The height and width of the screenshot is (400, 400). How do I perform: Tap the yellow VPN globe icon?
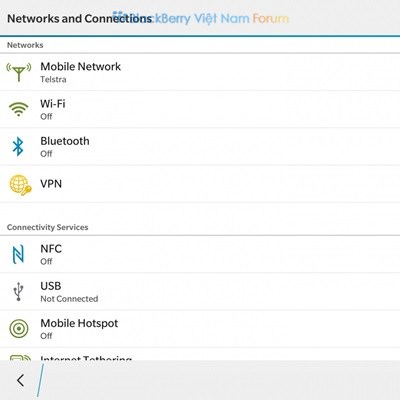coord(20,185)
